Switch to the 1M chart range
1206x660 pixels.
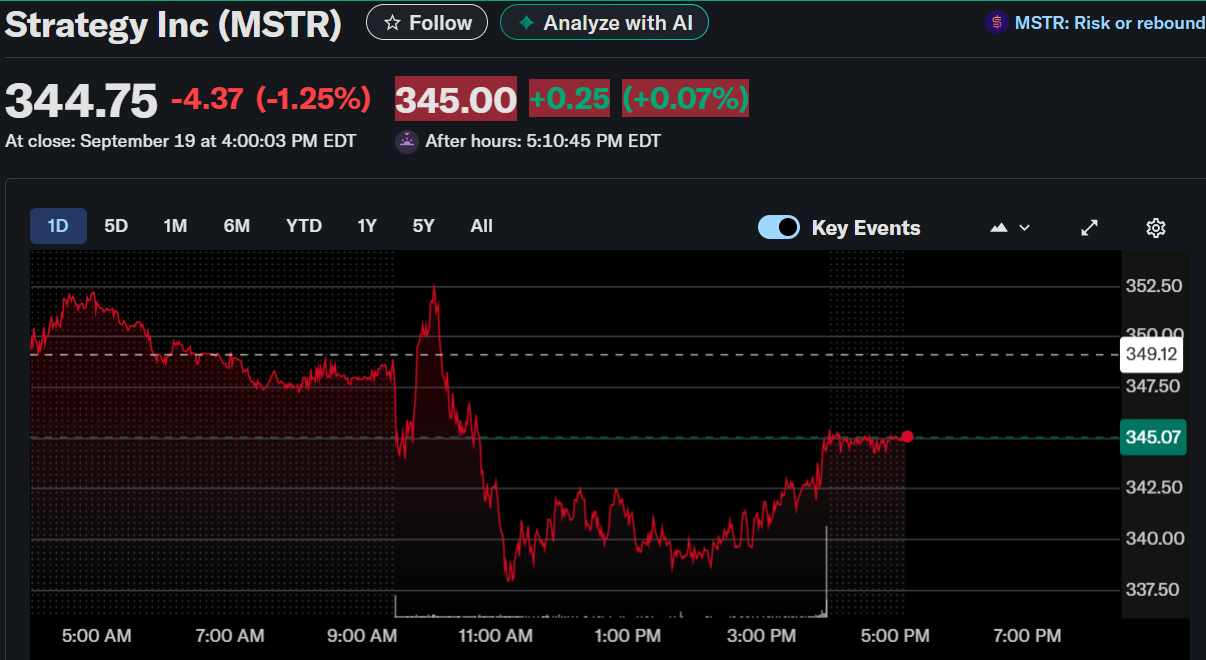(x=175, y=226)
